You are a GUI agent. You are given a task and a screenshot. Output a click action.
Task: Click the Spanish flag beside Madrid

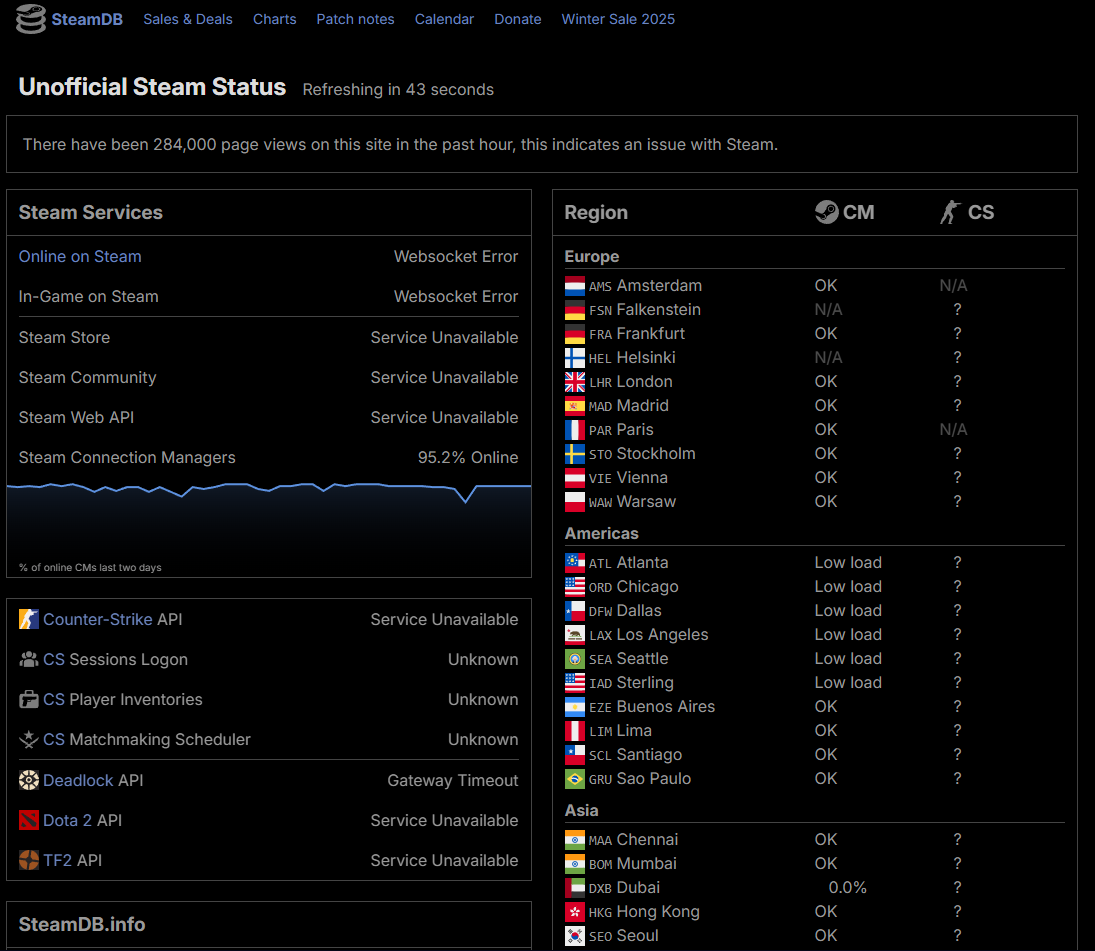(x=575, y=405)
